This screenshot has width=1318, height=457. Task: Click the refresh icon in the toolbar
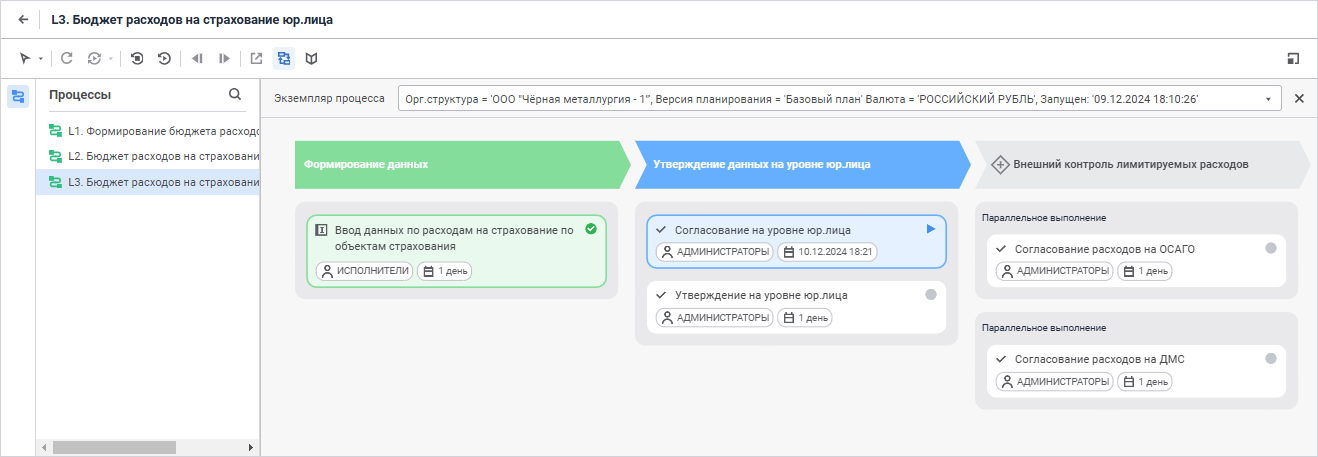click(67, 59)
